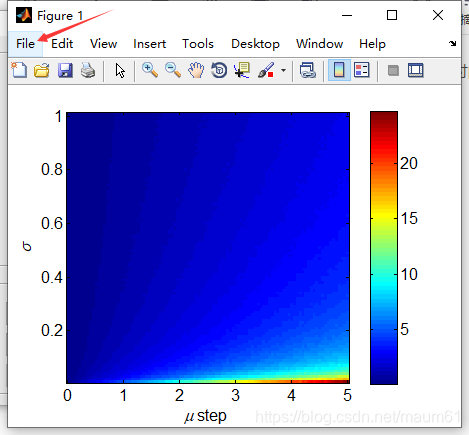The width and height of the screenshot is (469, 435).
Task: Open the Edit menu
Action: (62, 44)
